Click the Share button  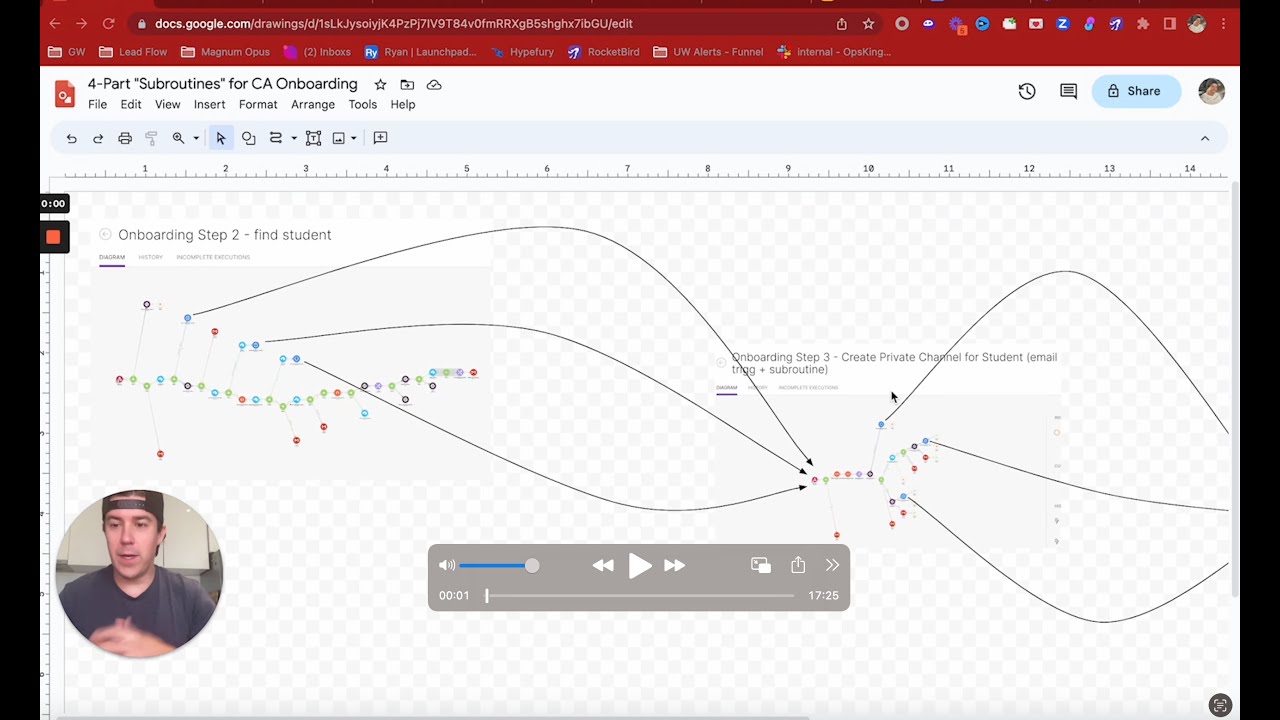tap(1136, 91)
